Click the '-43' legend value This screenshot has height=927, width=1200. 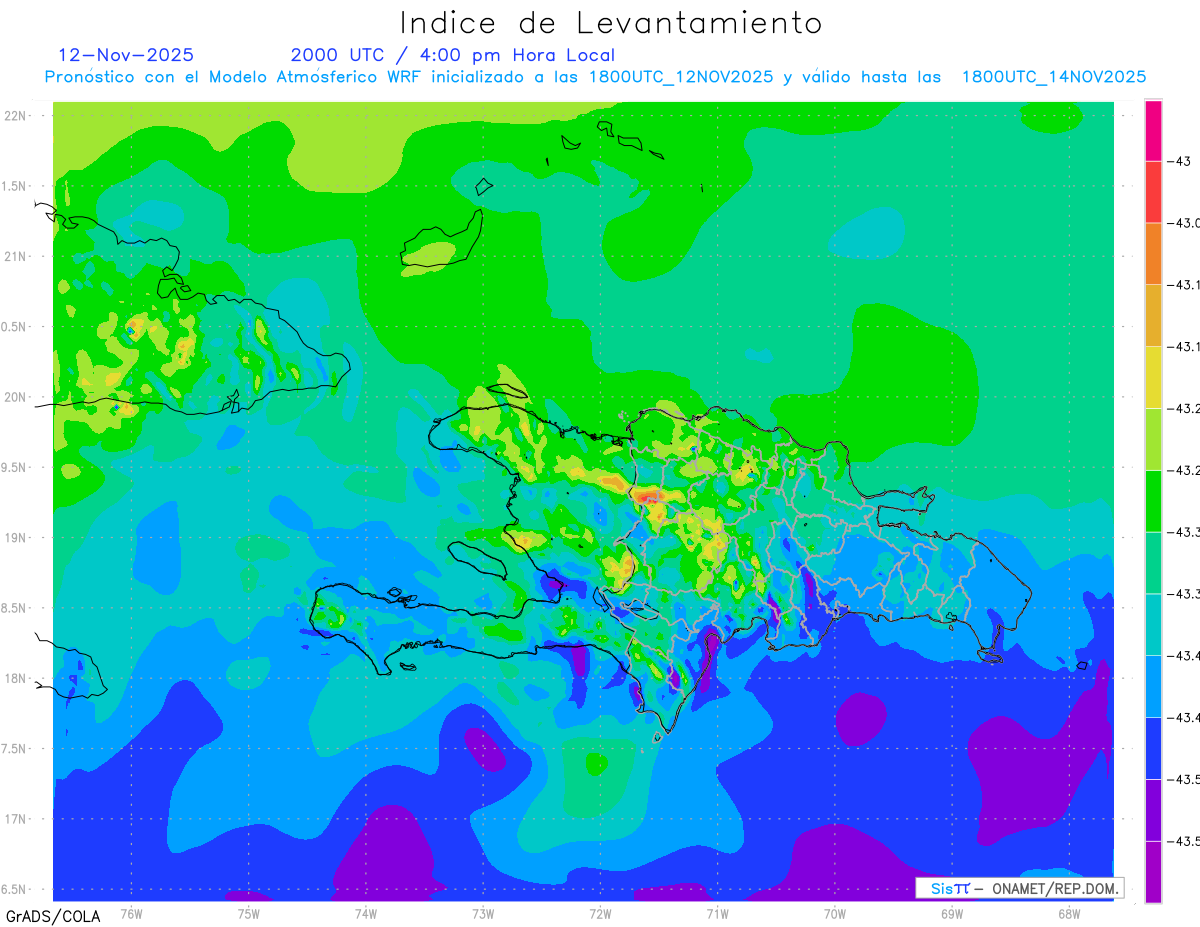tap(1179, 161)
